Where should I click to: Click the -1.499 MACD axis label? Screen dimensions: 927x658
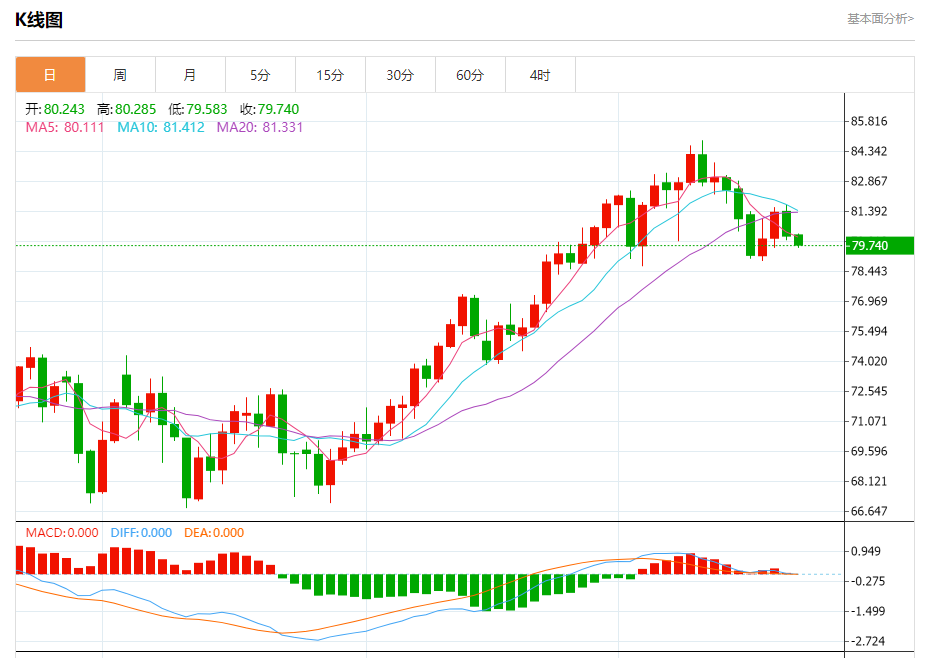click(867, 611)
